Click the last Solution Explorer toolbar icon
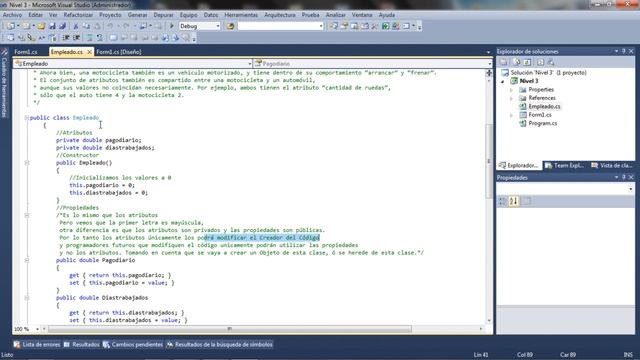 tap(551, 62)
